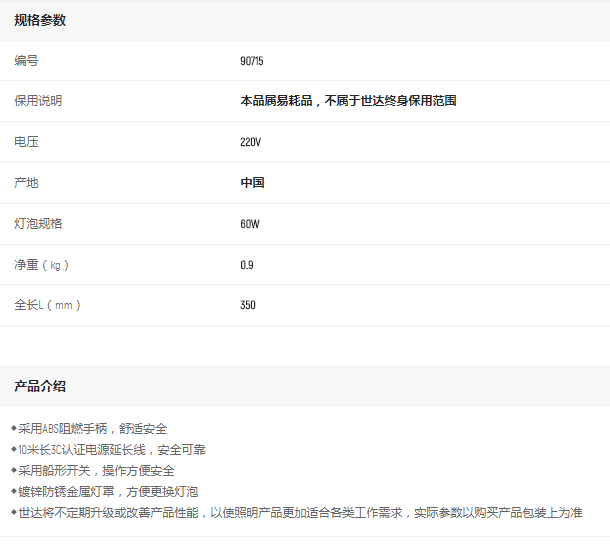Click the bold warranty text about 世达终身保用范围
610x554 pixels.
click(x=348, y=101)
